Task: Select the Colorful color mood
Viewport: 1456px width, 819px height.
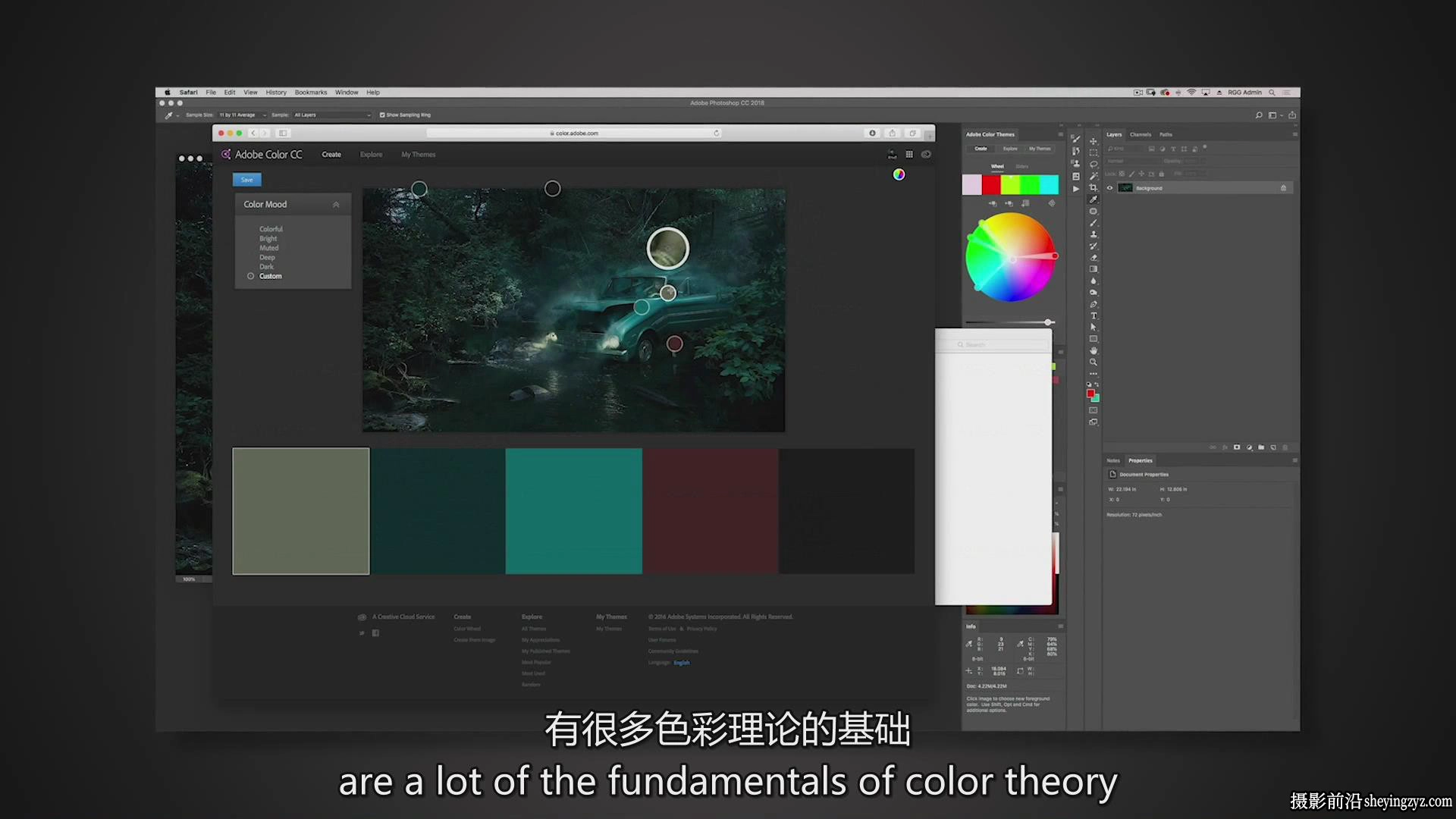Action: point(271,229)
